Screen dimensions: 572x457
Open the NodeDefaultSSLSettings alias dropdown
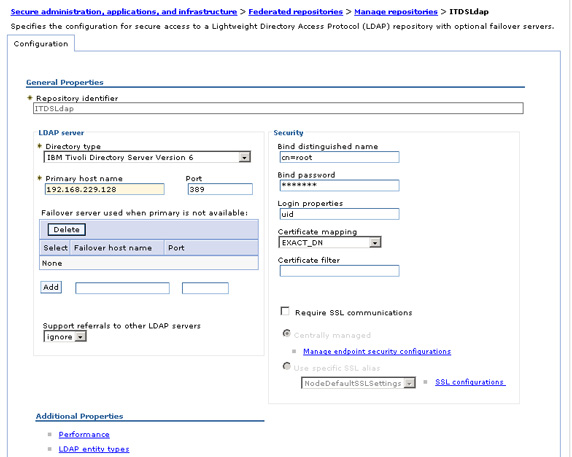tap(358, 383)
